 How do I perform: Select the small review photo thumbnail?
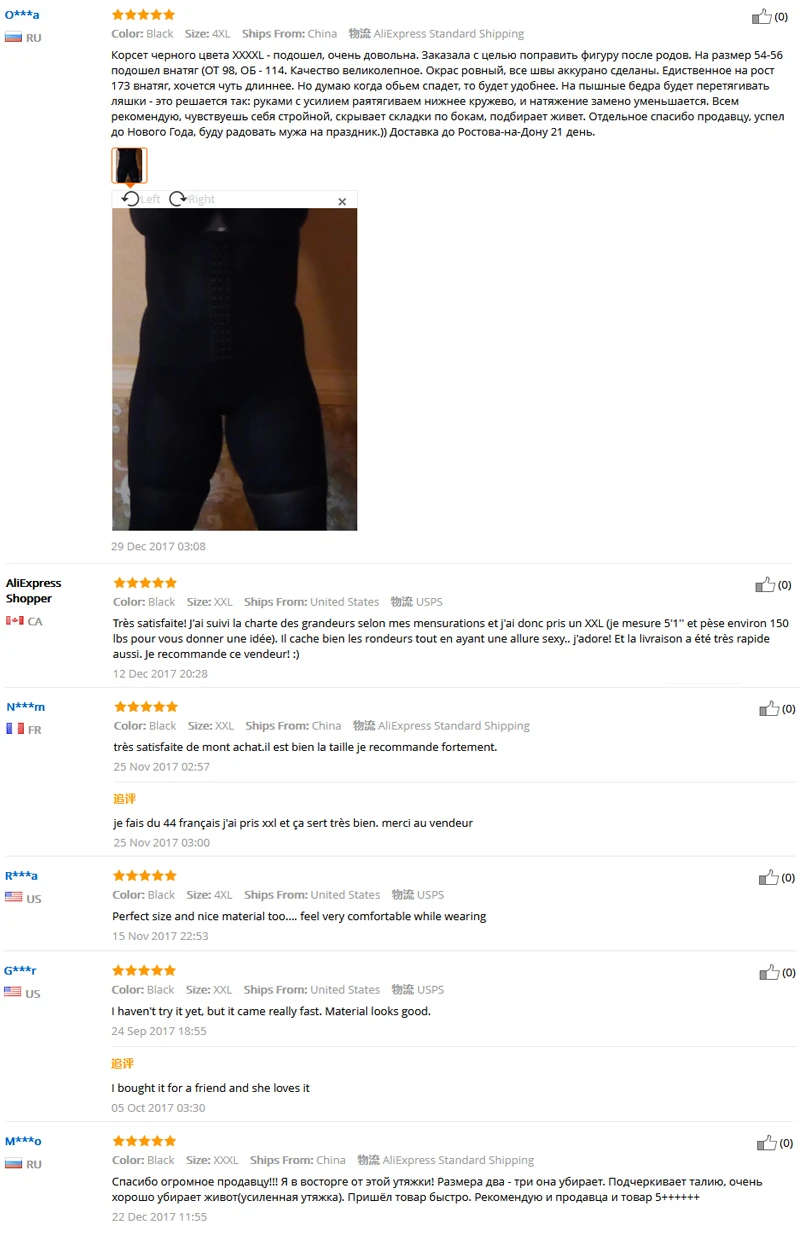tap(129, 166)
